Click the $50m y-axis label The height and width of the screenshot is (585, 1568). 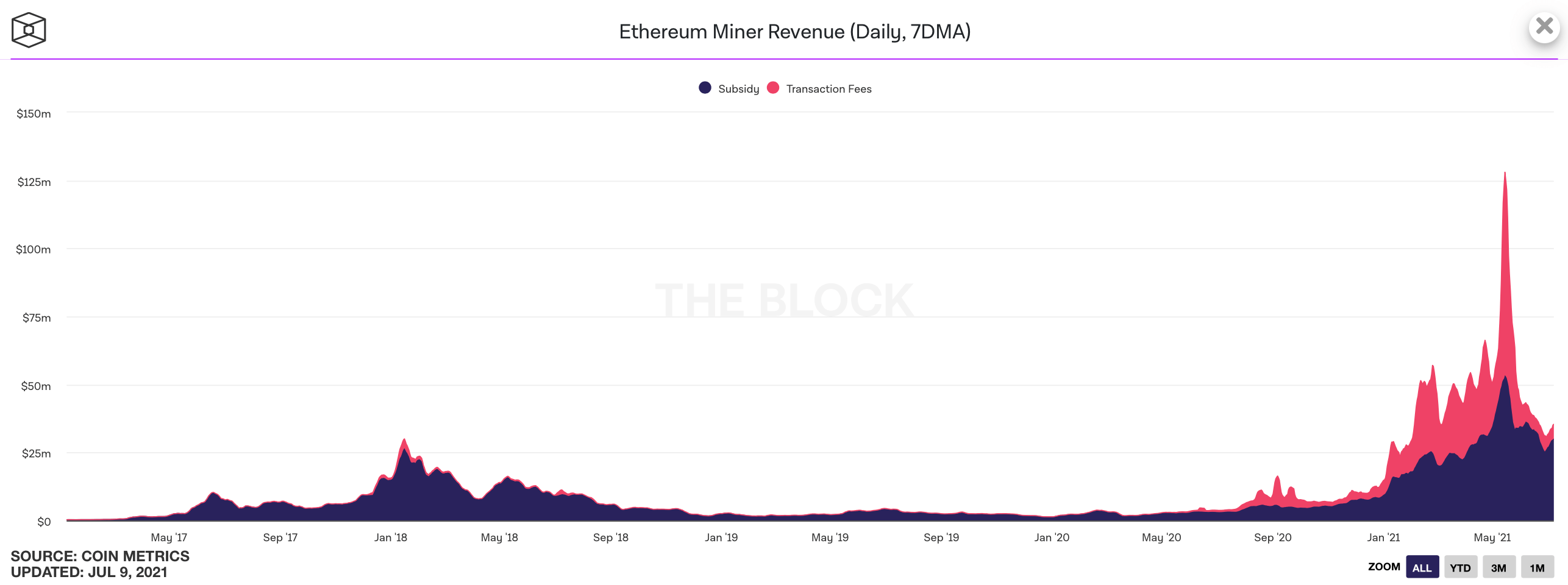(36, 386)
